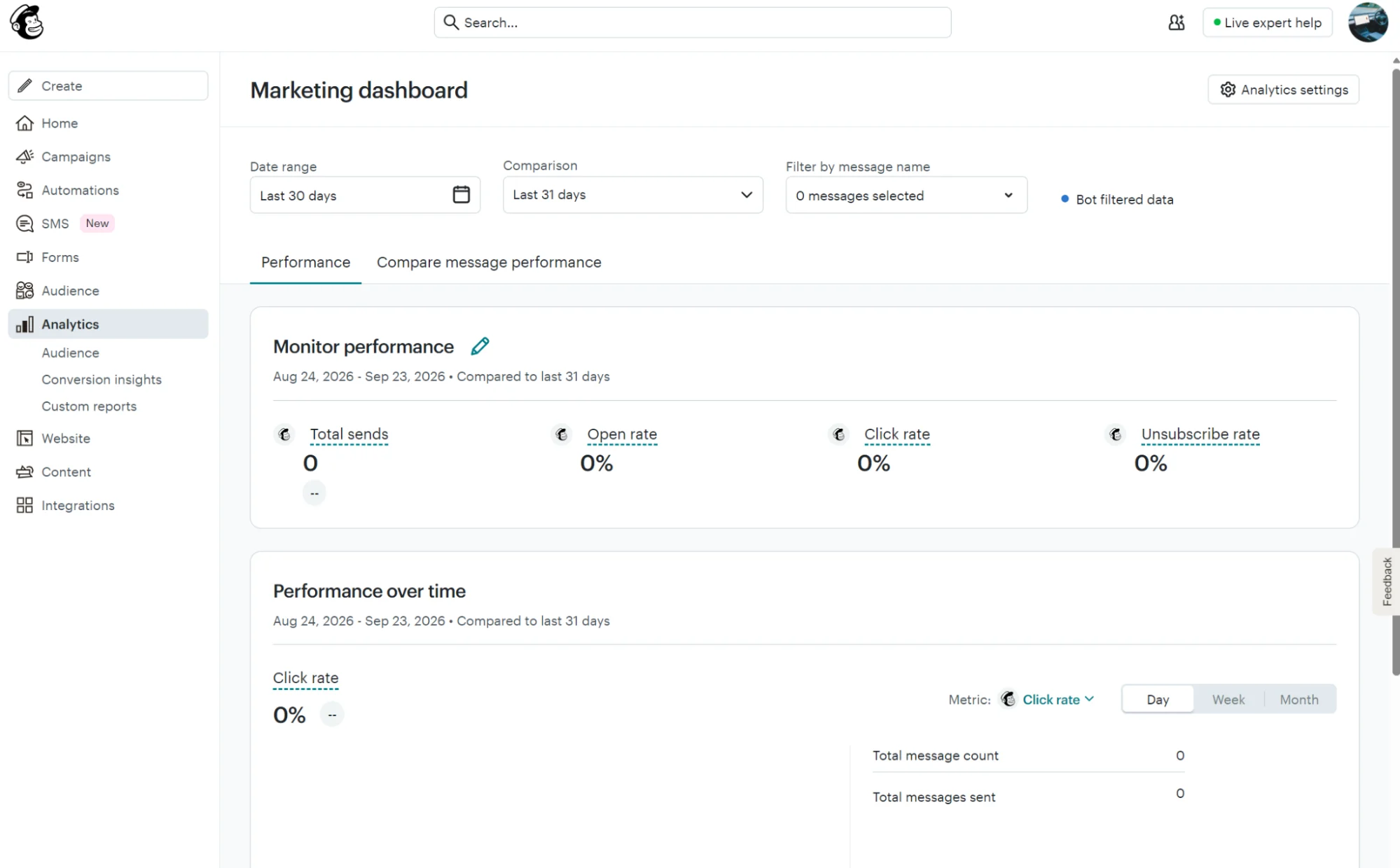Click the Feedback side tab
1400x868 pixels.
[x=1386, y=581]
